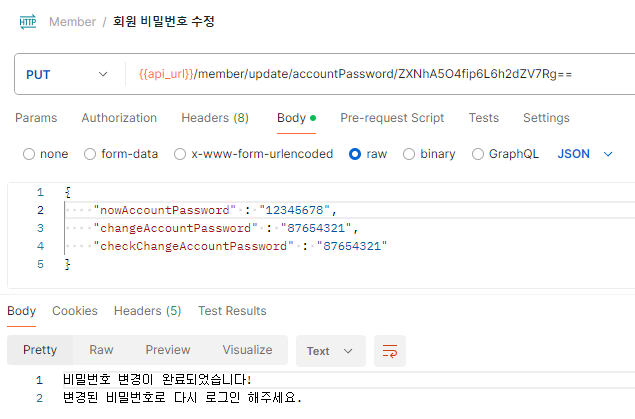Screen dimensions: 635x419
Task: Click the request title 회원 비밀번호 수정
Action: pyautogui.click(x=164, y=21)
